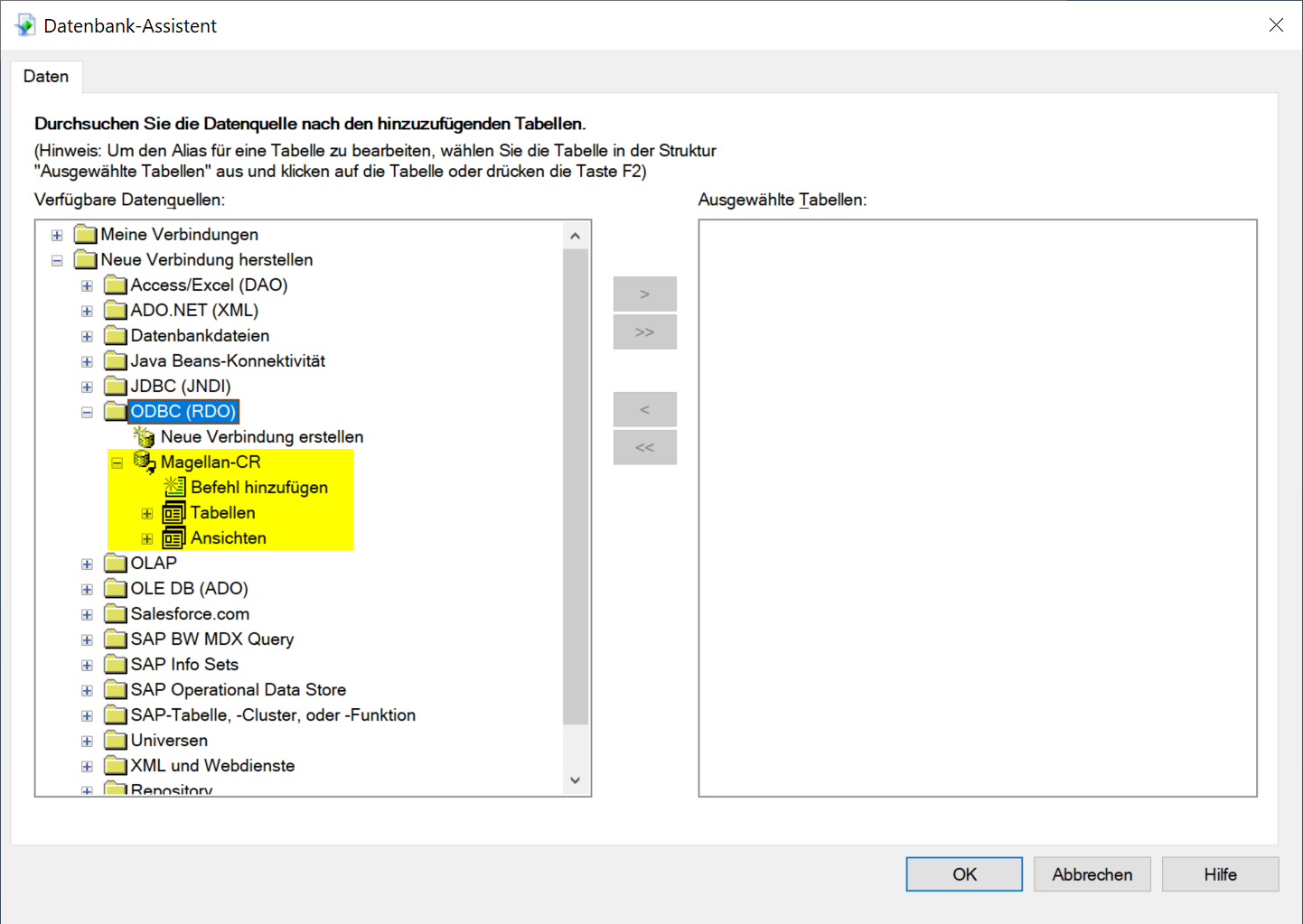Select the Datenbankdateien label
The height and width of the screenshot is (924, 1303).
click(200, 336)
